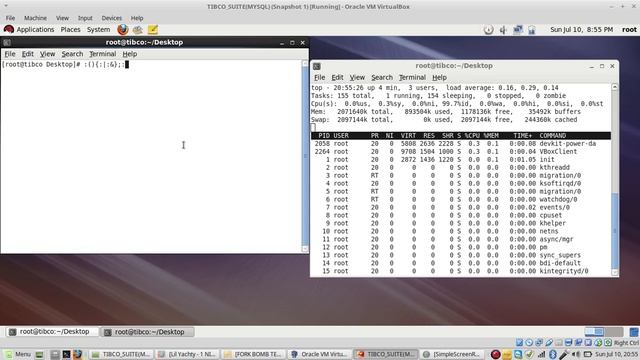Select first root@tibco taskbar window button

point(52,332)
